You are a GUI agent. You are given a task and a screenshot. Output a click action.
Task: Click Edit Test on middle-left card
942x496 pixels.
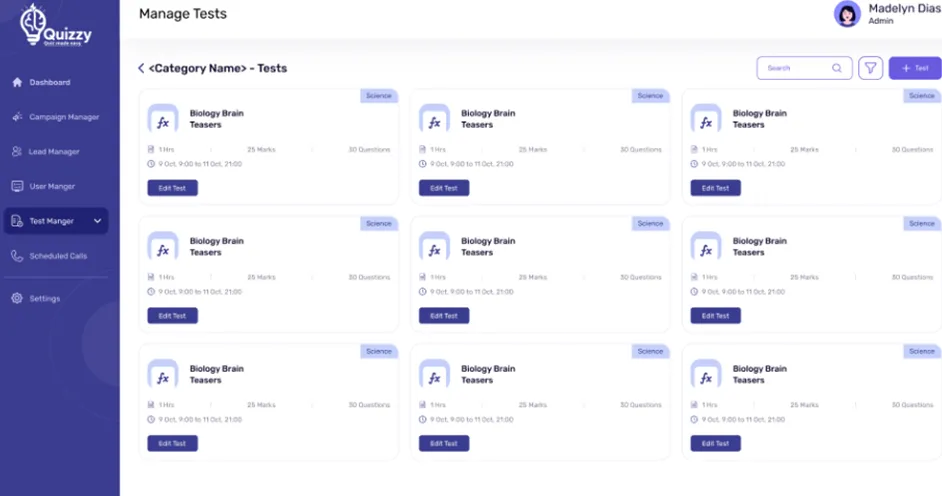(172, 316)
